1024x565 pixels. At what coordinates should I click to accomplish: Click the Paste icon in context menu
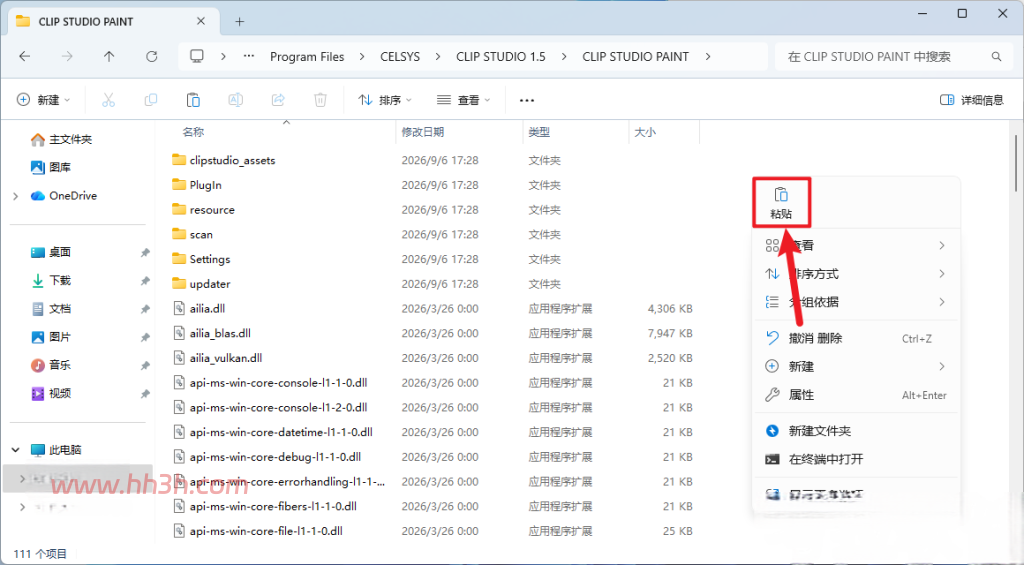(781, 195)
